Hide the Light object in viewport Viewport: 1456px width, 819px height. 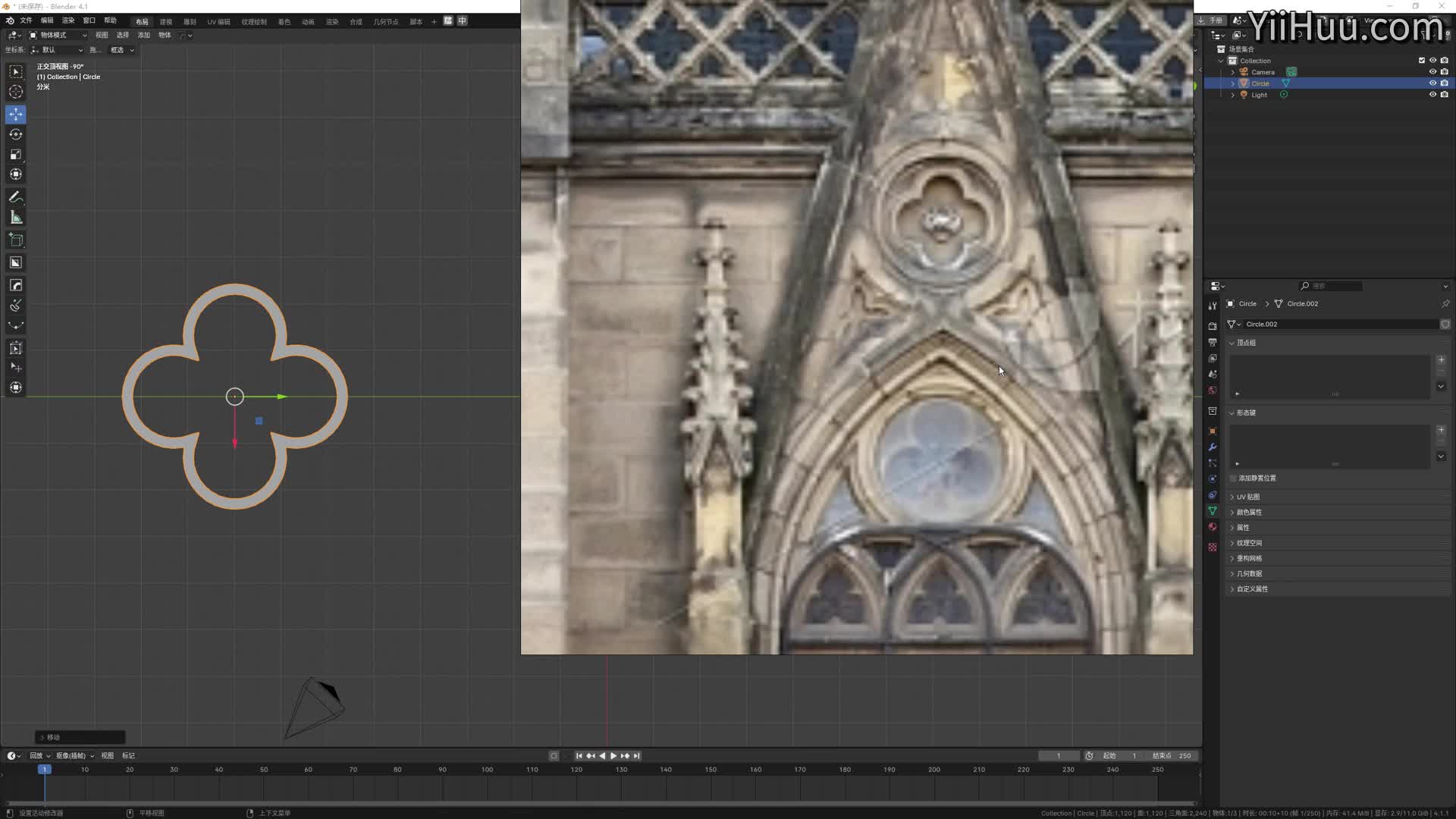(1432, 95)
